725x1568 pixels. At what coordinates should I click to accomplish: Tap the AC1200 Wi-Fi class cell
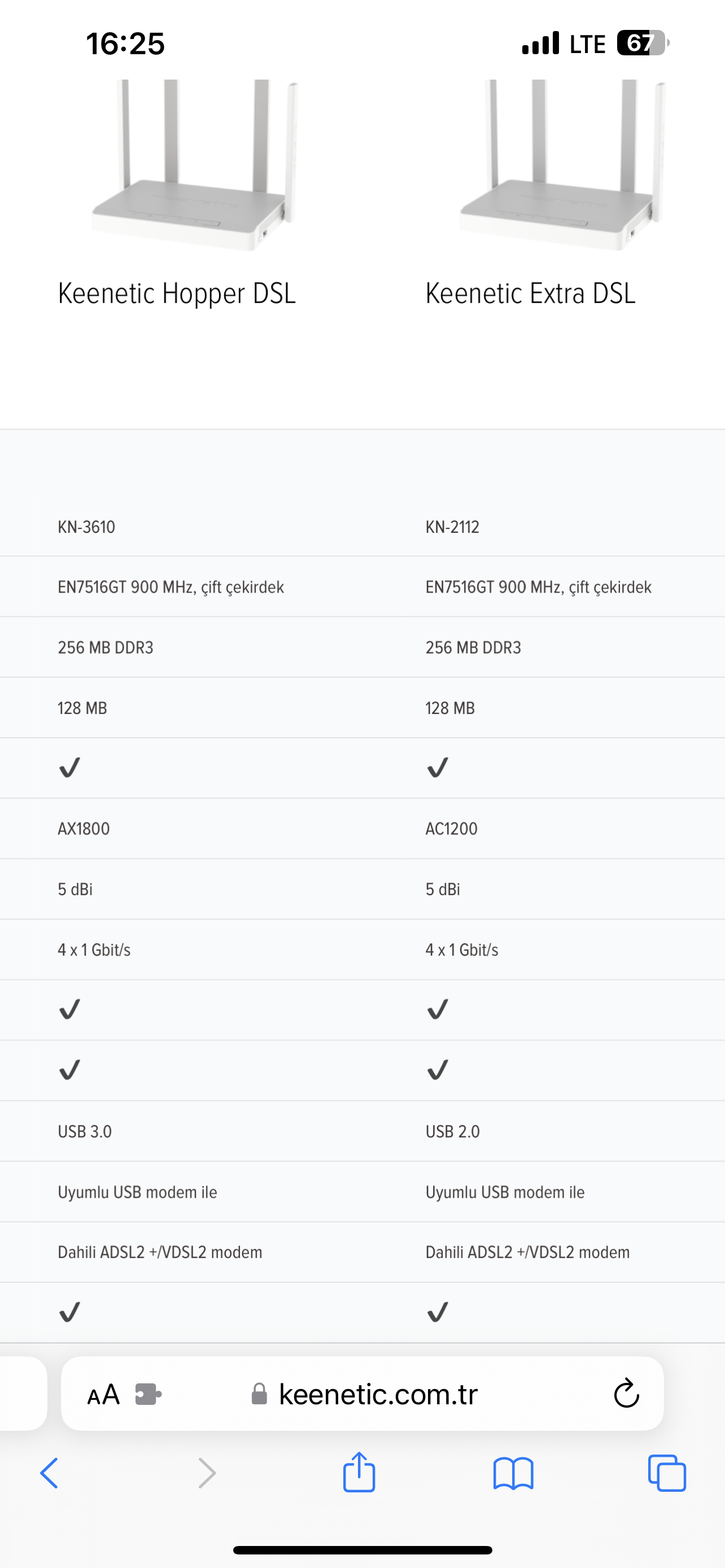451,829
